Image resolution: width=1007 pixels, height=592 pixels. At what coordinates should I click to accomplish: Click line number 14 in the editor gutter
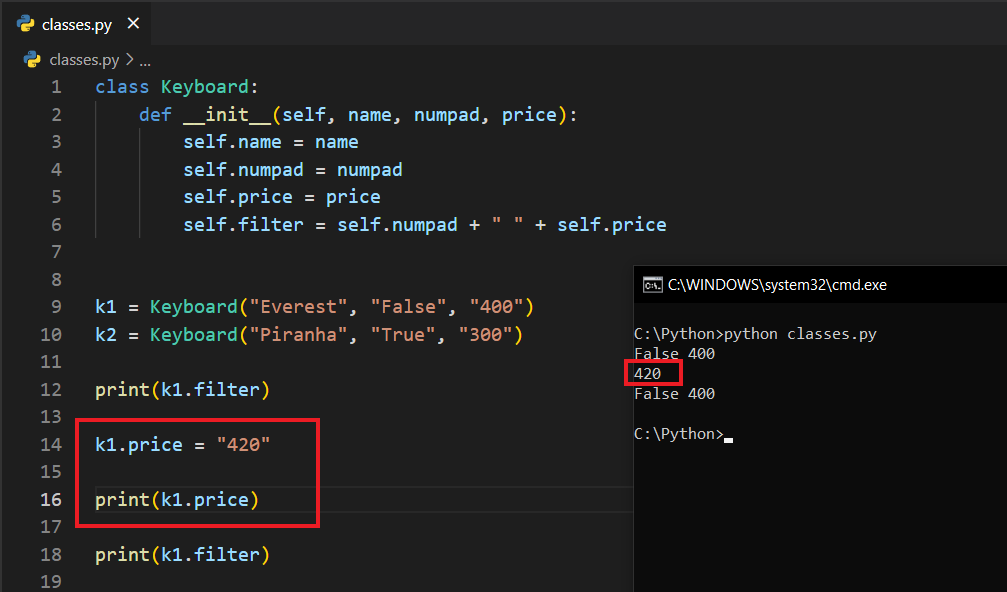(x=51, y=444)
